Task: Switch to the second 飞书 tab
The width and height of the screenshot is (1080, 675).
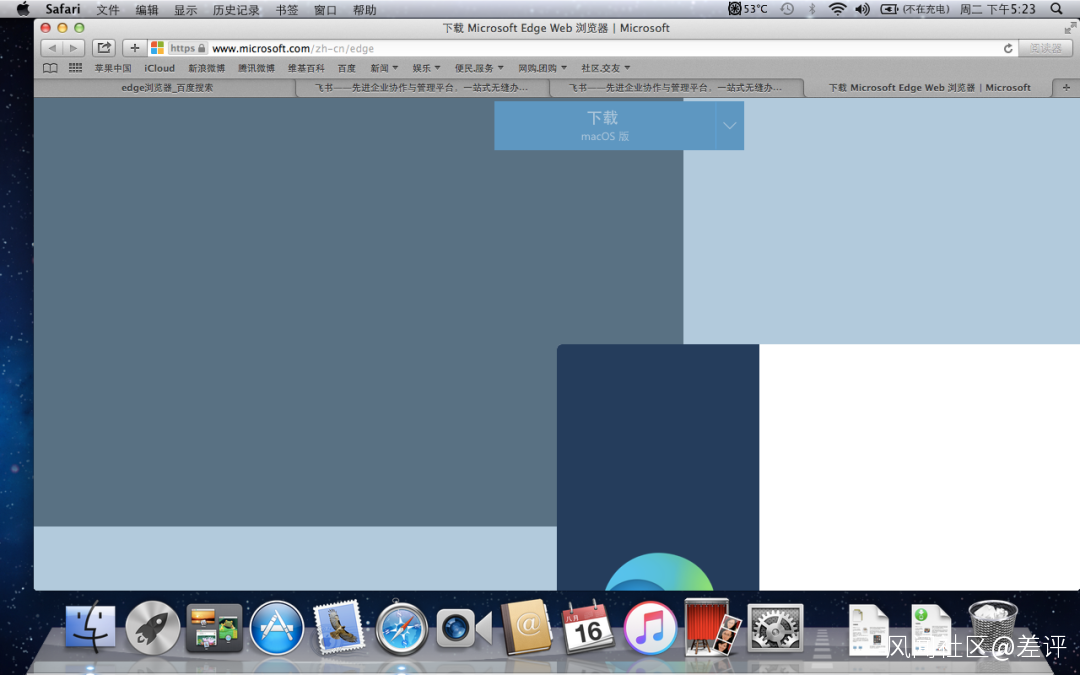Action: (676, 87)
